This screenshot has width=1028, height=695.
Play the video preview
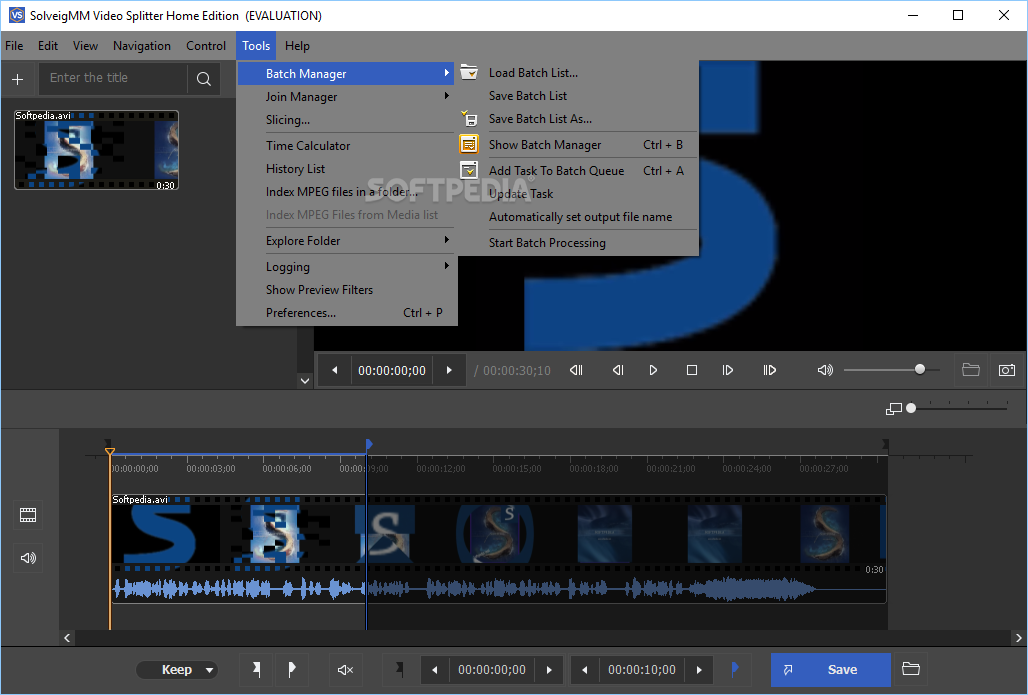(653, 370)
